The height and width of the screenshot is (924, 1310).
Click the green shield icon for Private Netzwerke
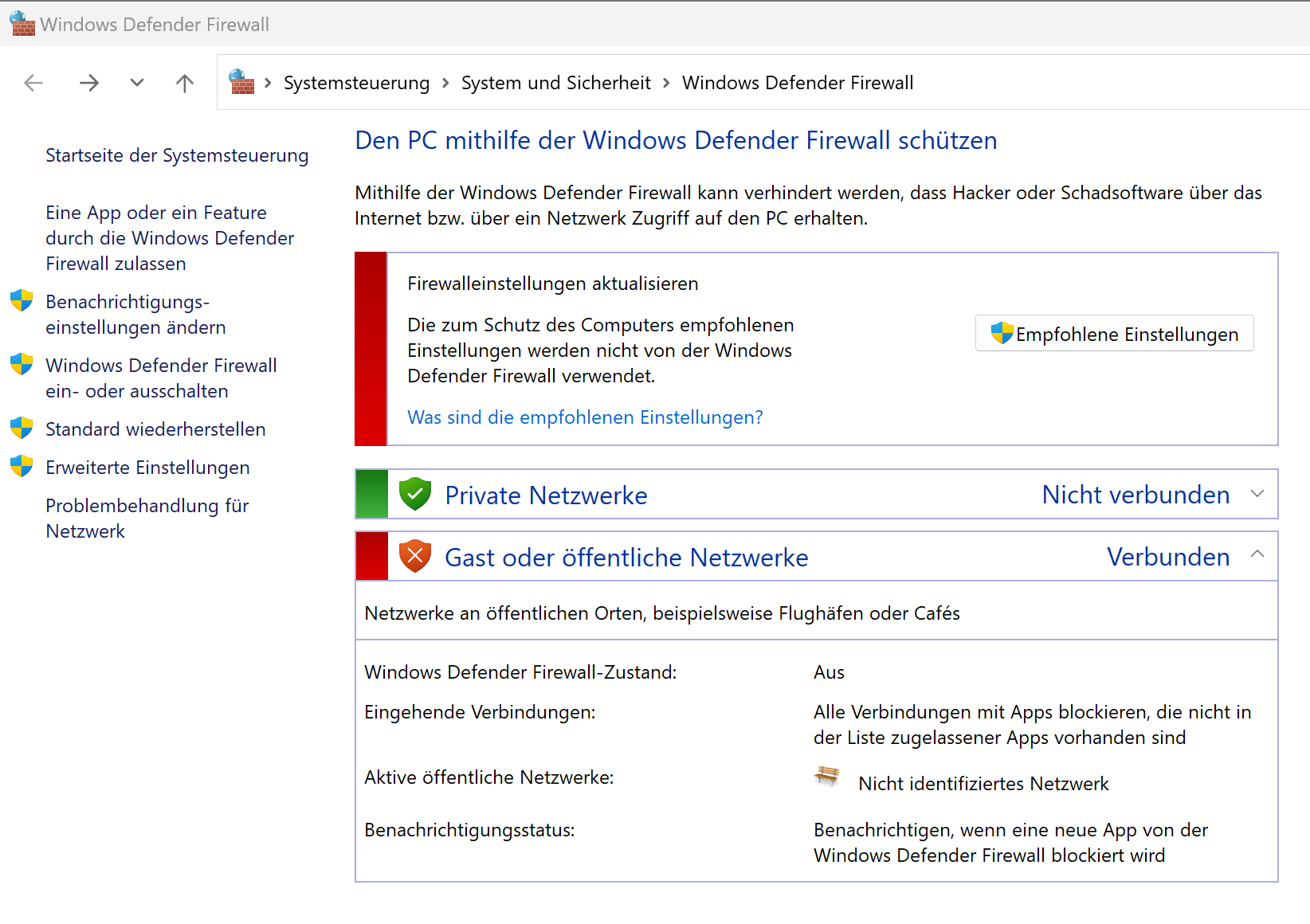(x=415, y=495)
